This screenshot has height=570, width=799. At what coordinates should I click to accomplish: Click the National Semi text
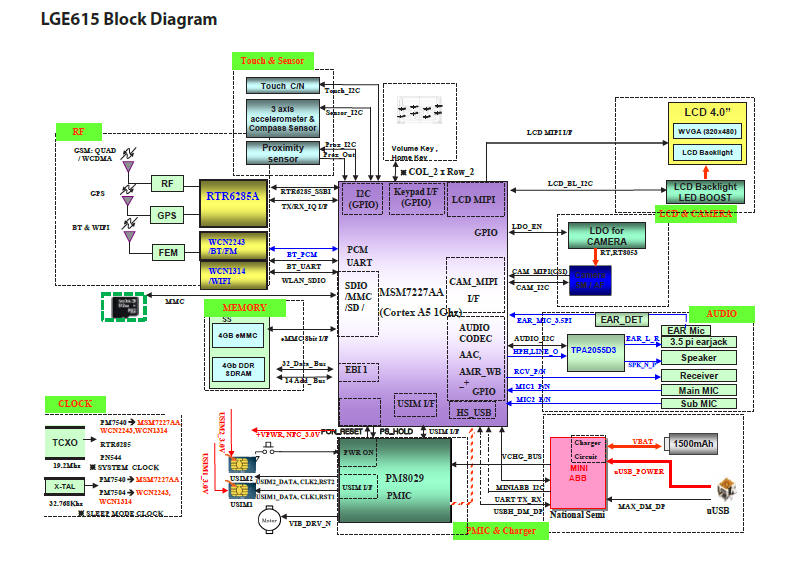[577, 514]
